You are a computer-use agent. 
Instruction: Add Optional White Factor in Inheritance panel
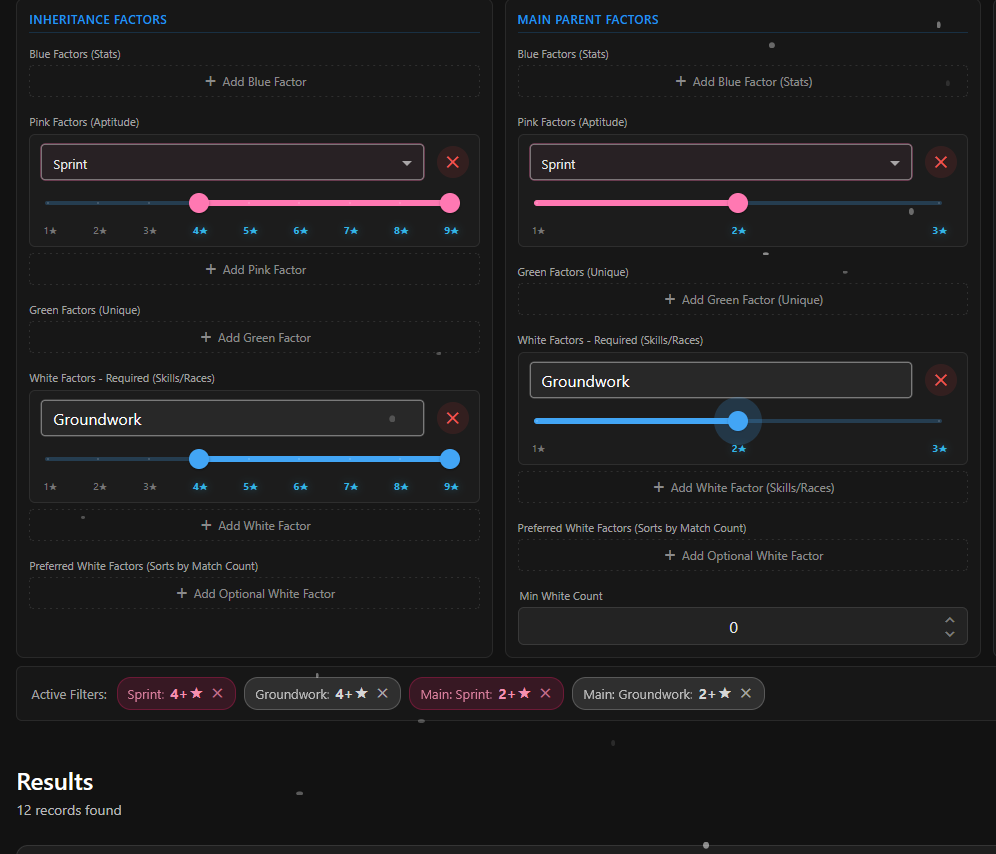(x=254, y=593)
